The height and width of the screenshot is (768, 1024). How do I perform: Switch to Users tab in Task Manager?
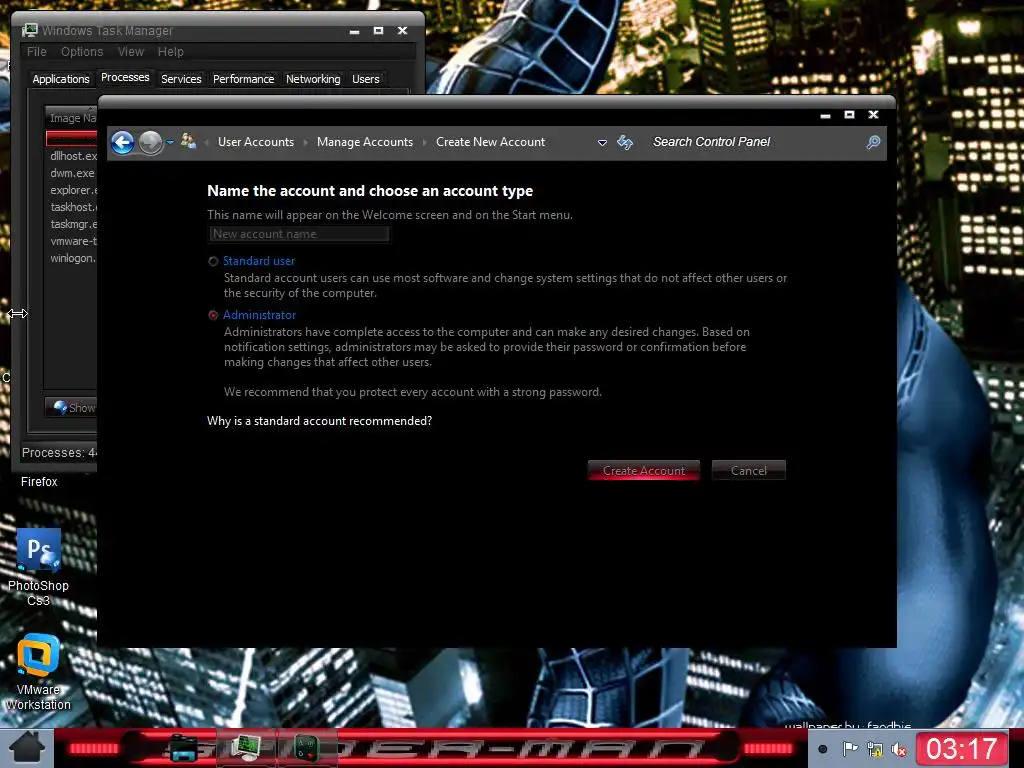[x=366, y=79]
